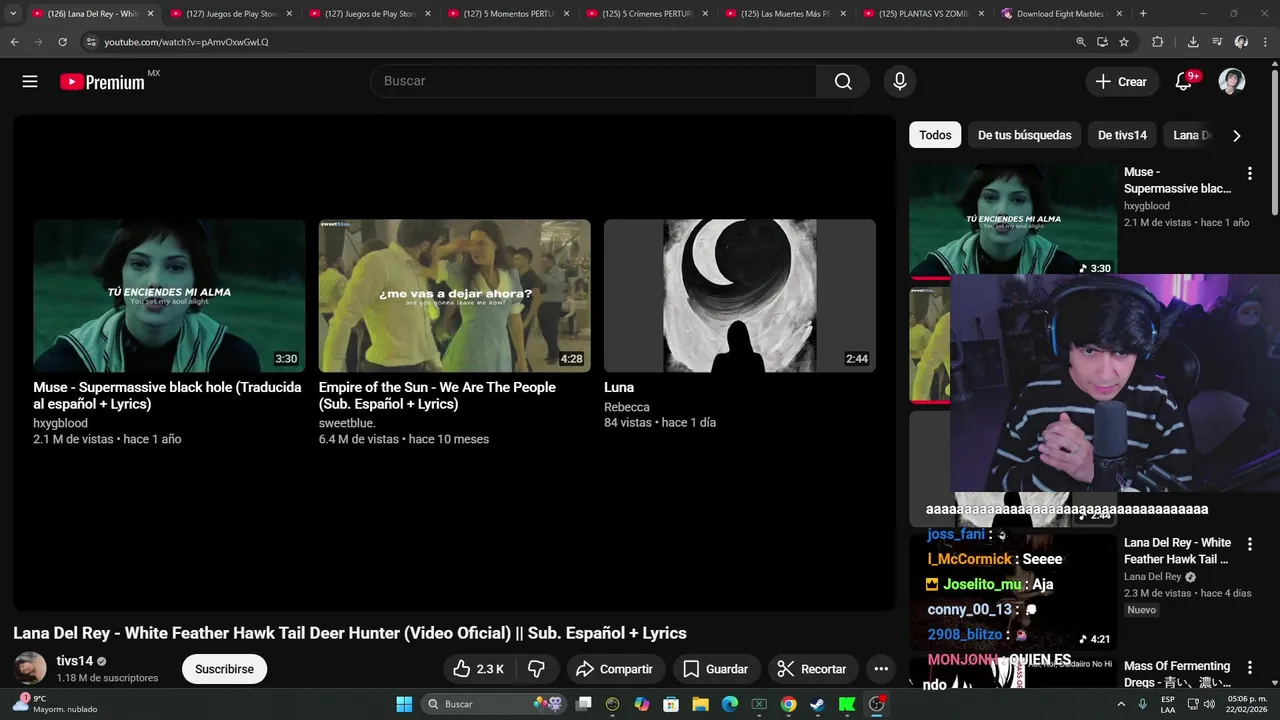This screenshot has width=1280, height=720.
Task: Open media controls icon in Chrome toolbar
Action: [1217, 42]
